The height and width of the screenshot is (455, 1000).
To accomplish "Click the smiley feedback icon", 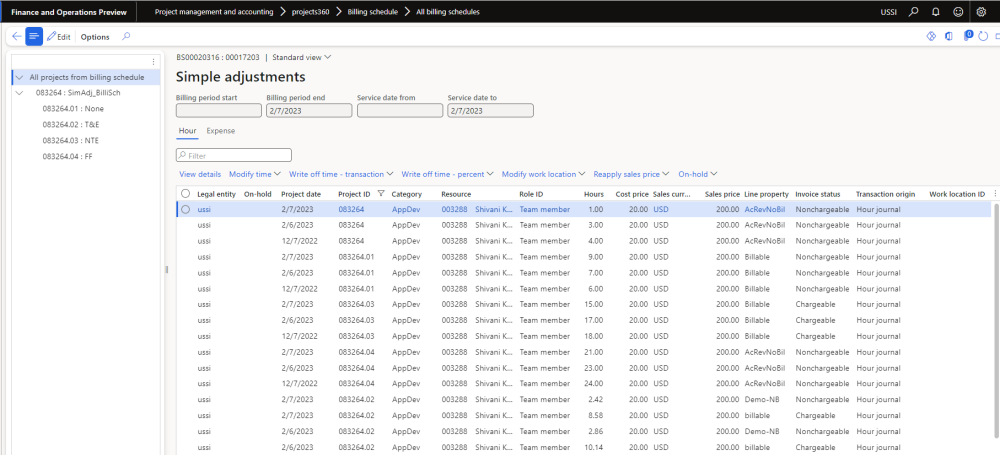I will click(x=958, y=11).
